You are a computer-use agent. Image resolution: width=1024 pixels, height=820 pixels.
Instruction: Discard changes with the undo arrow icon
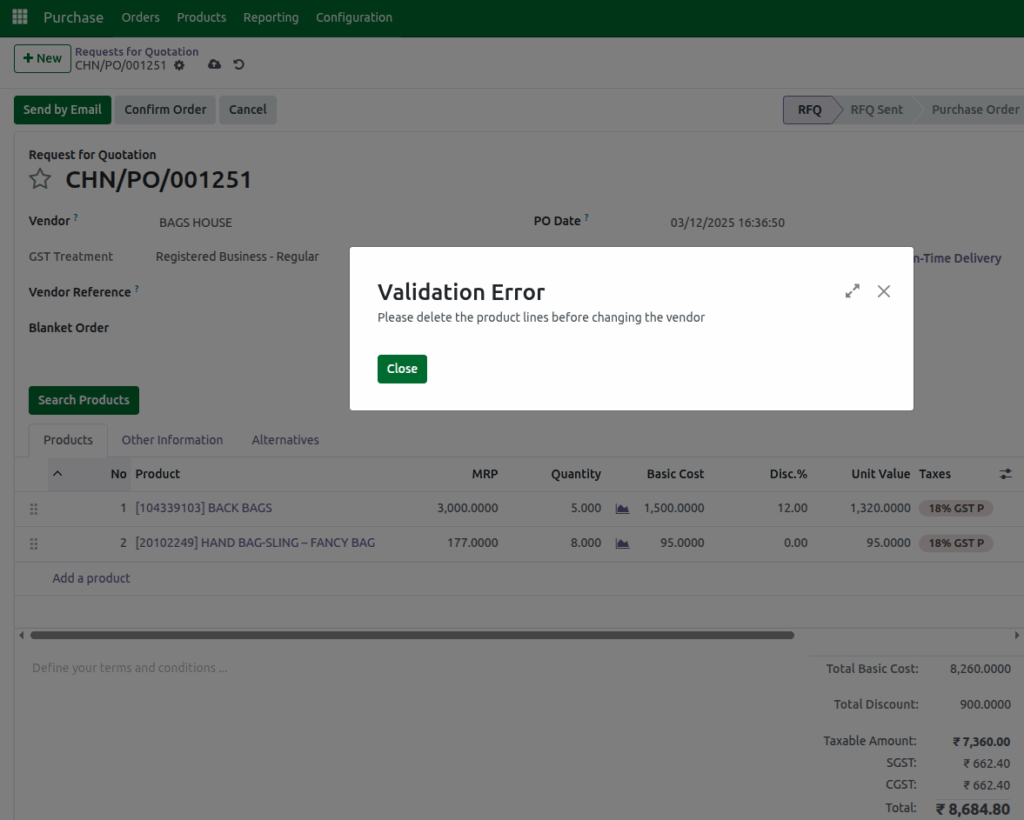[238, 63]
